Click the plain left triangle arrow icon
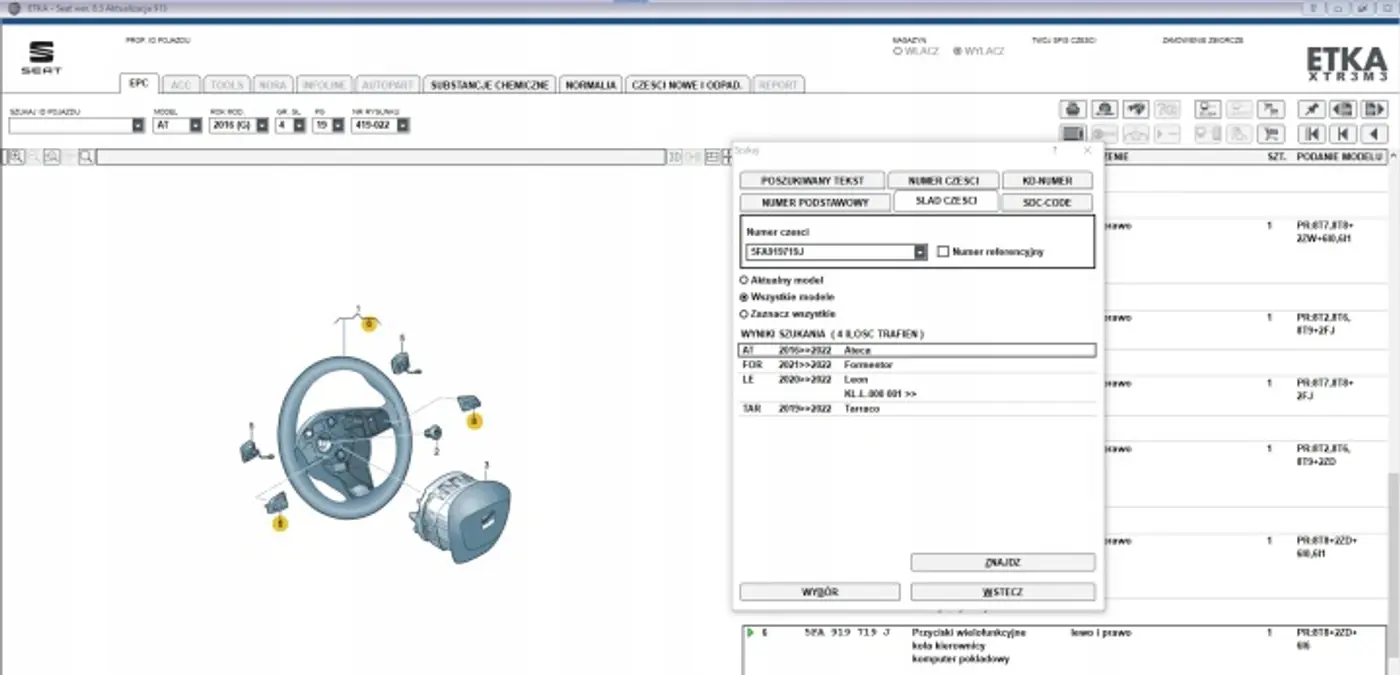This screenshot has width=1400, height=675. pyautogui.click(x=1374, y=134)
